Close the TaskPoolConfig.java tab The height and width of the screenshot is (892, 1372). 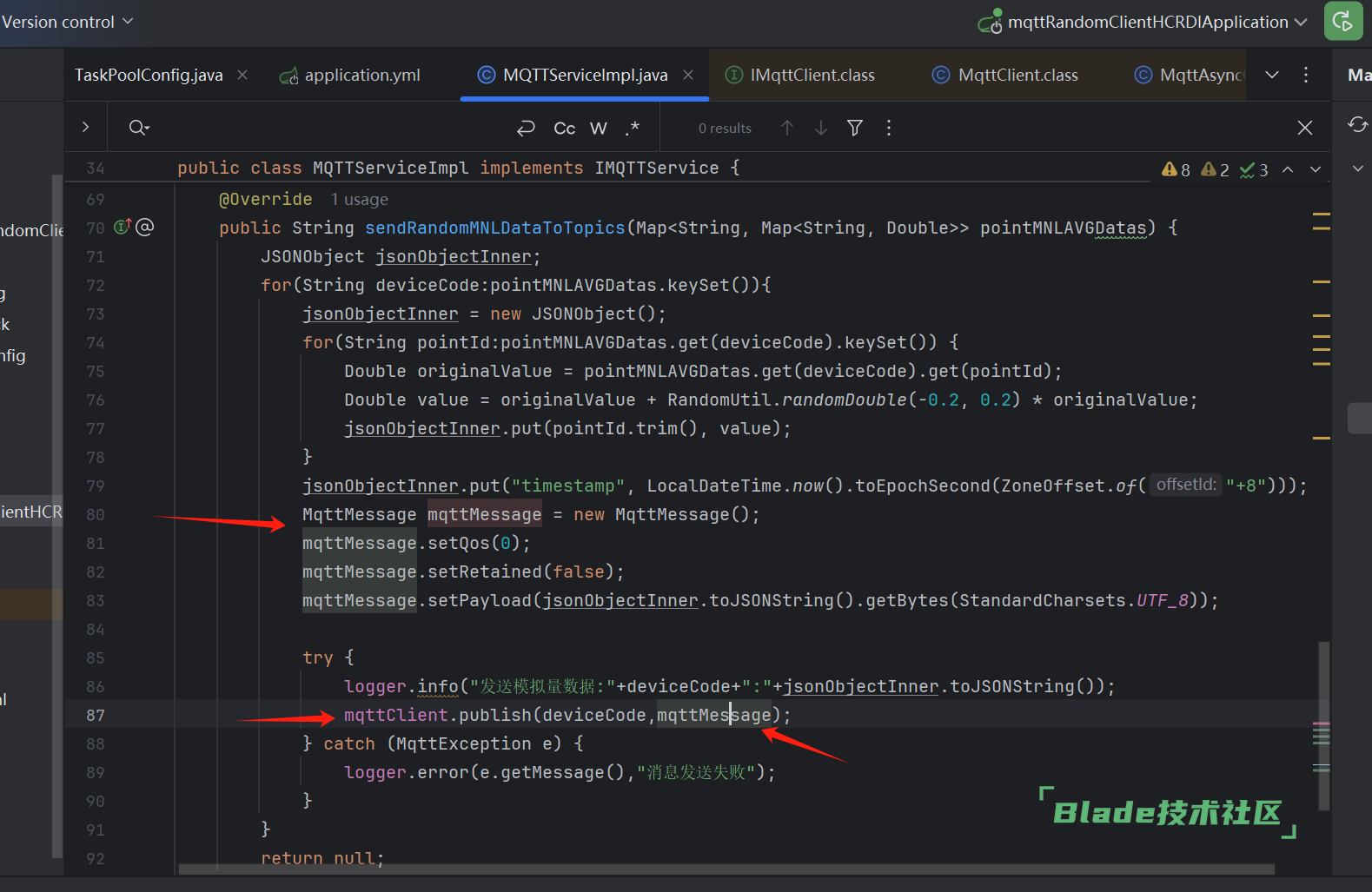click(242, 75)
